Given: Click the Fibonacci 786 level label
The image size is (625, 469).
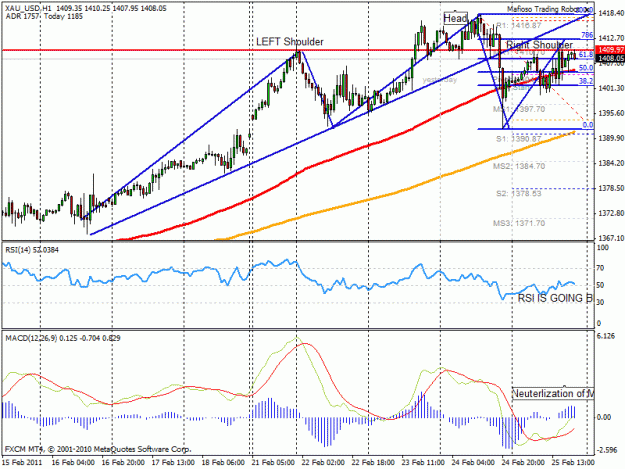Looking at the screenshot, I should (587, 35).
